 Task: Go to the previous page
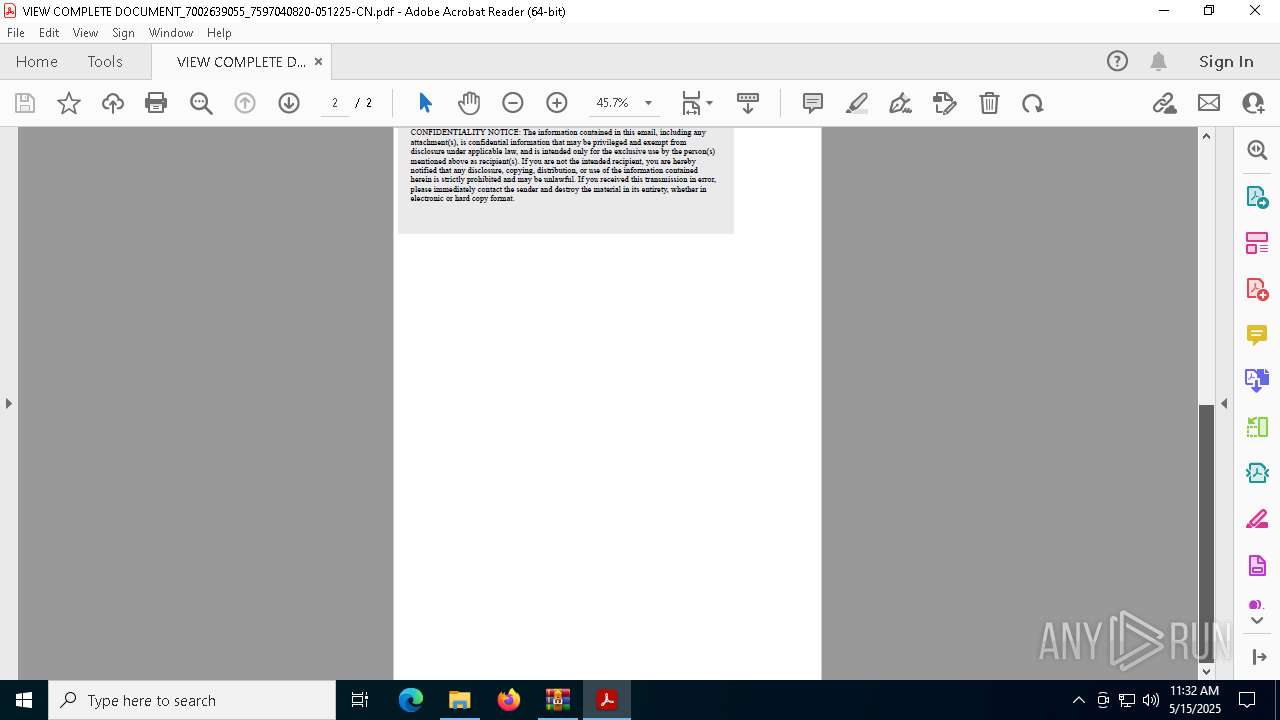pyautogui.click(x=245, y=103)
